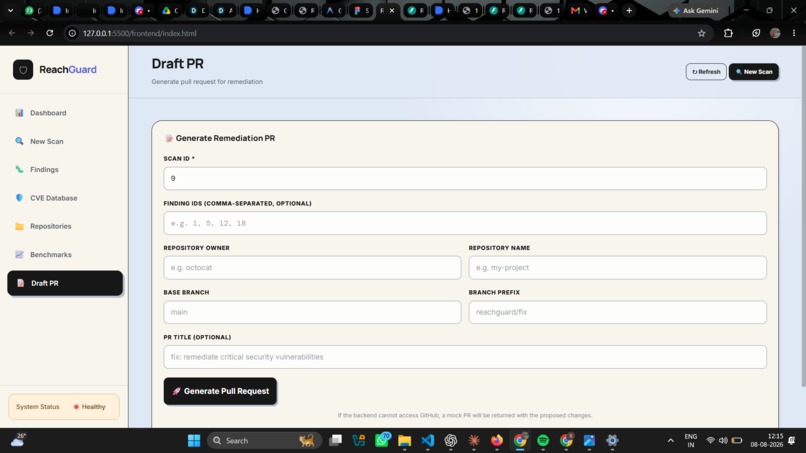Viewport: 806px width, 453px height.
Task: Click the browser forward arrow
Action: pyautogui.click(x=31, y=33)
